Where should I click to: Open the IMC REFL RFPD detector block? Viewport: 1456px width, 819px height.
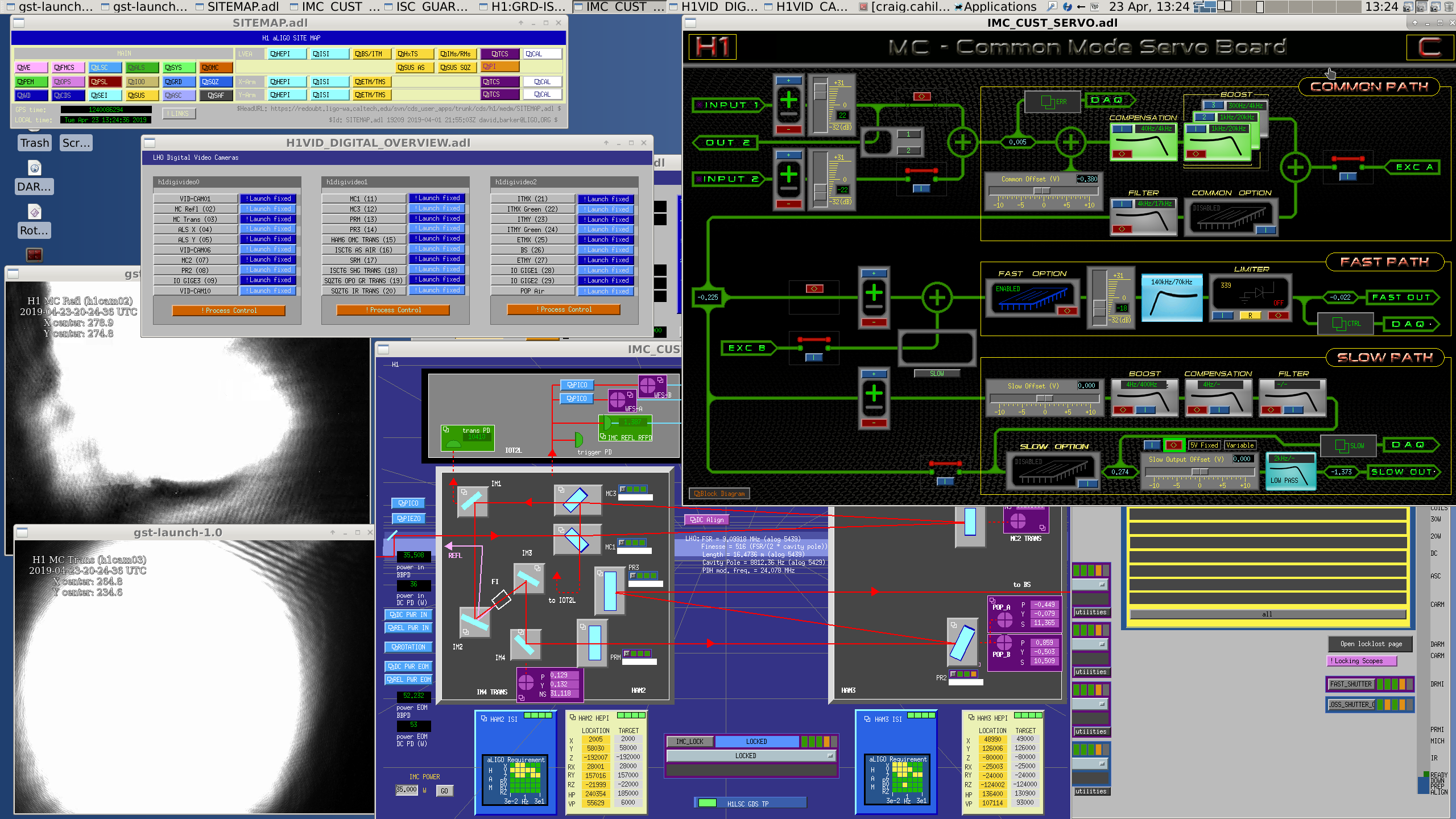[625, 428]
